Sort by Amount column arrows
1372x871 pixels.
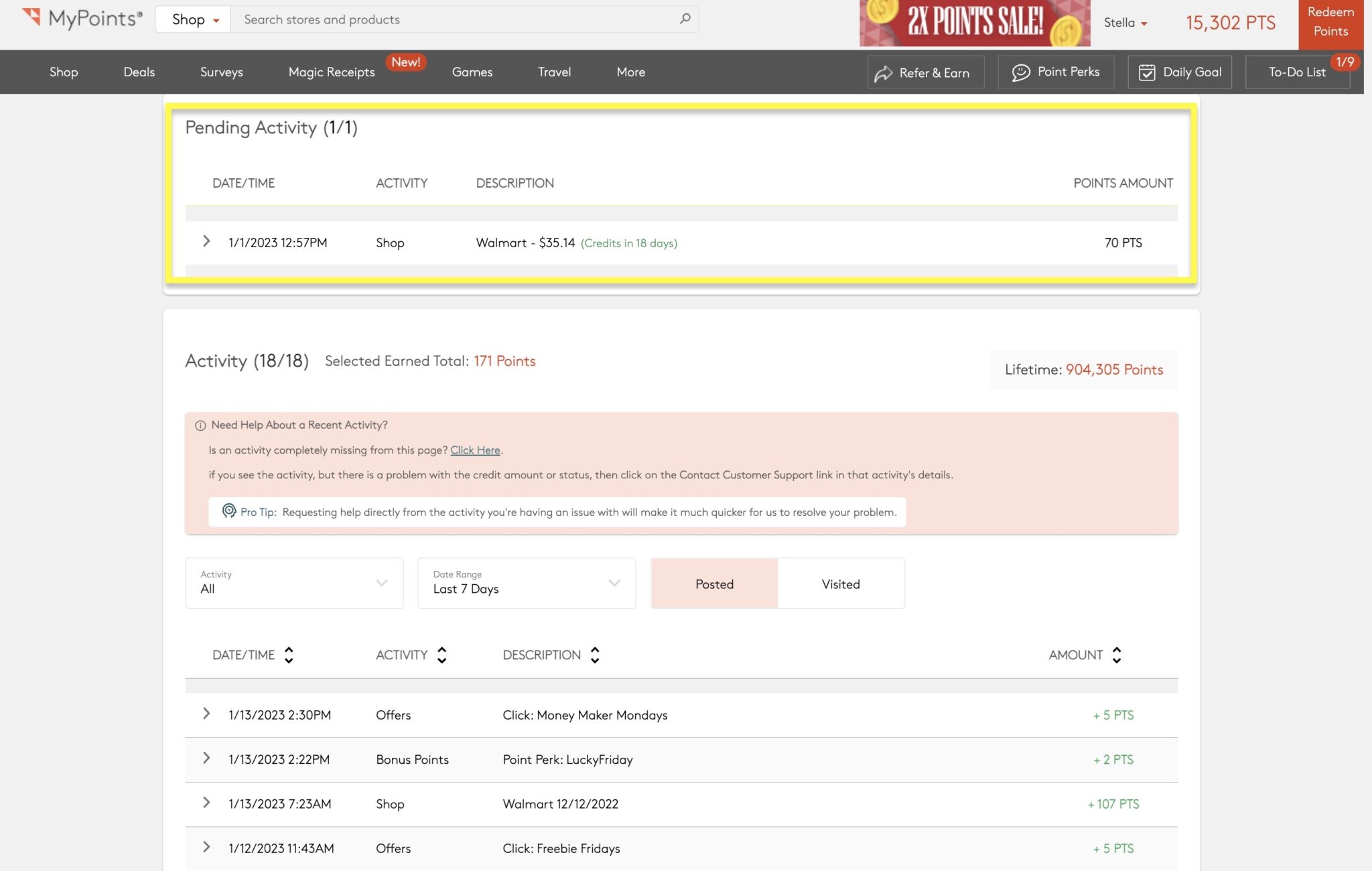(1116, 655)
